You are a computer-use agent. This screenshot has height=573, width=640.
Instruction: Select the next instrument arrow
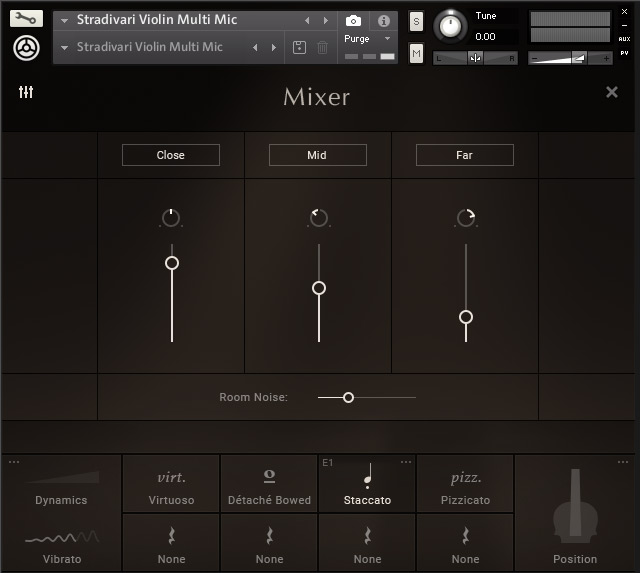326,20
